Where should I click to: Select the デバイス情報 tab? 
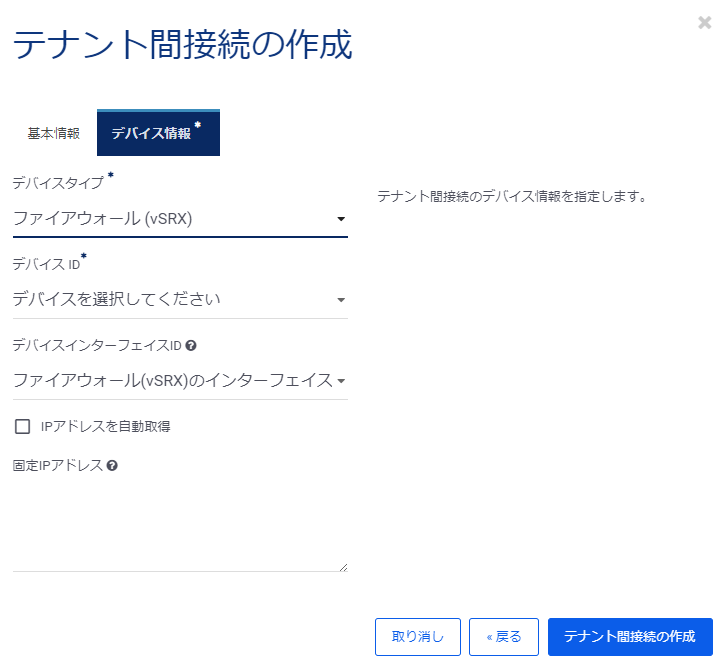click(157, 134)
